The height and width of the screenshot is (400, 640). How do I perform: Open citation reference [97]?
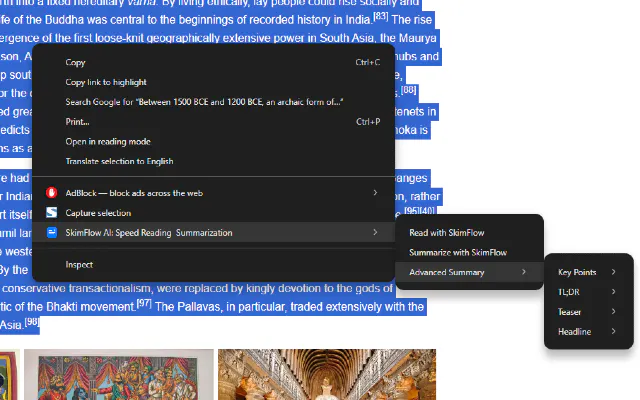coord(144,303)
